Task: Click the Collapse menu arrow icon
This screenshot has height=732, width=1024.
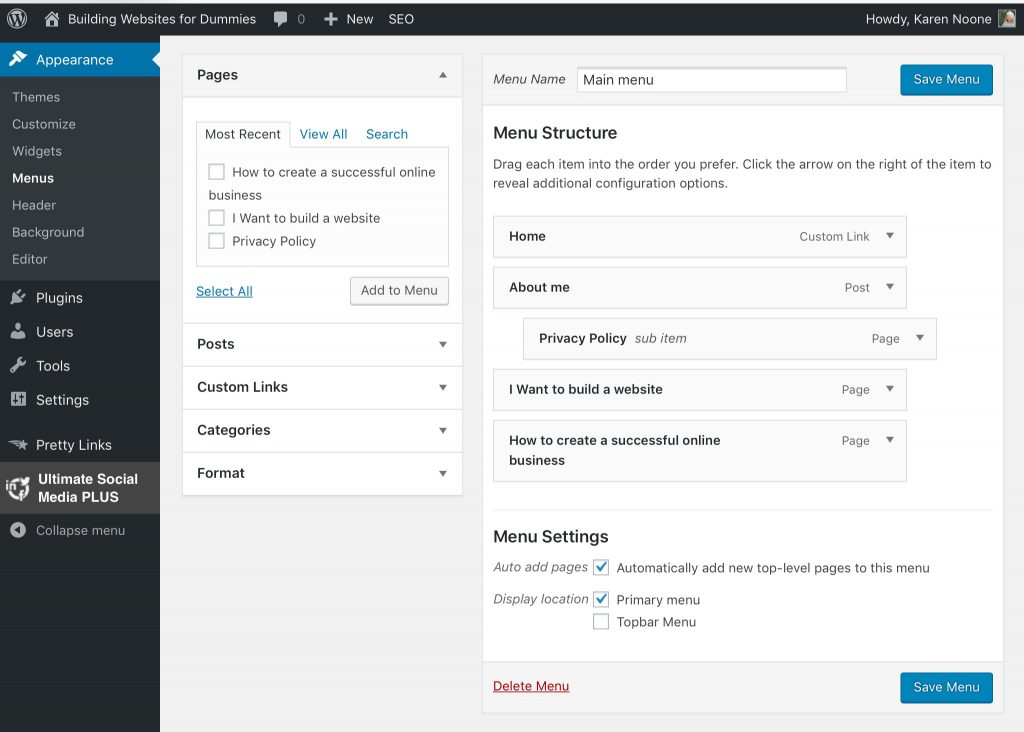Action: [18, 530]
